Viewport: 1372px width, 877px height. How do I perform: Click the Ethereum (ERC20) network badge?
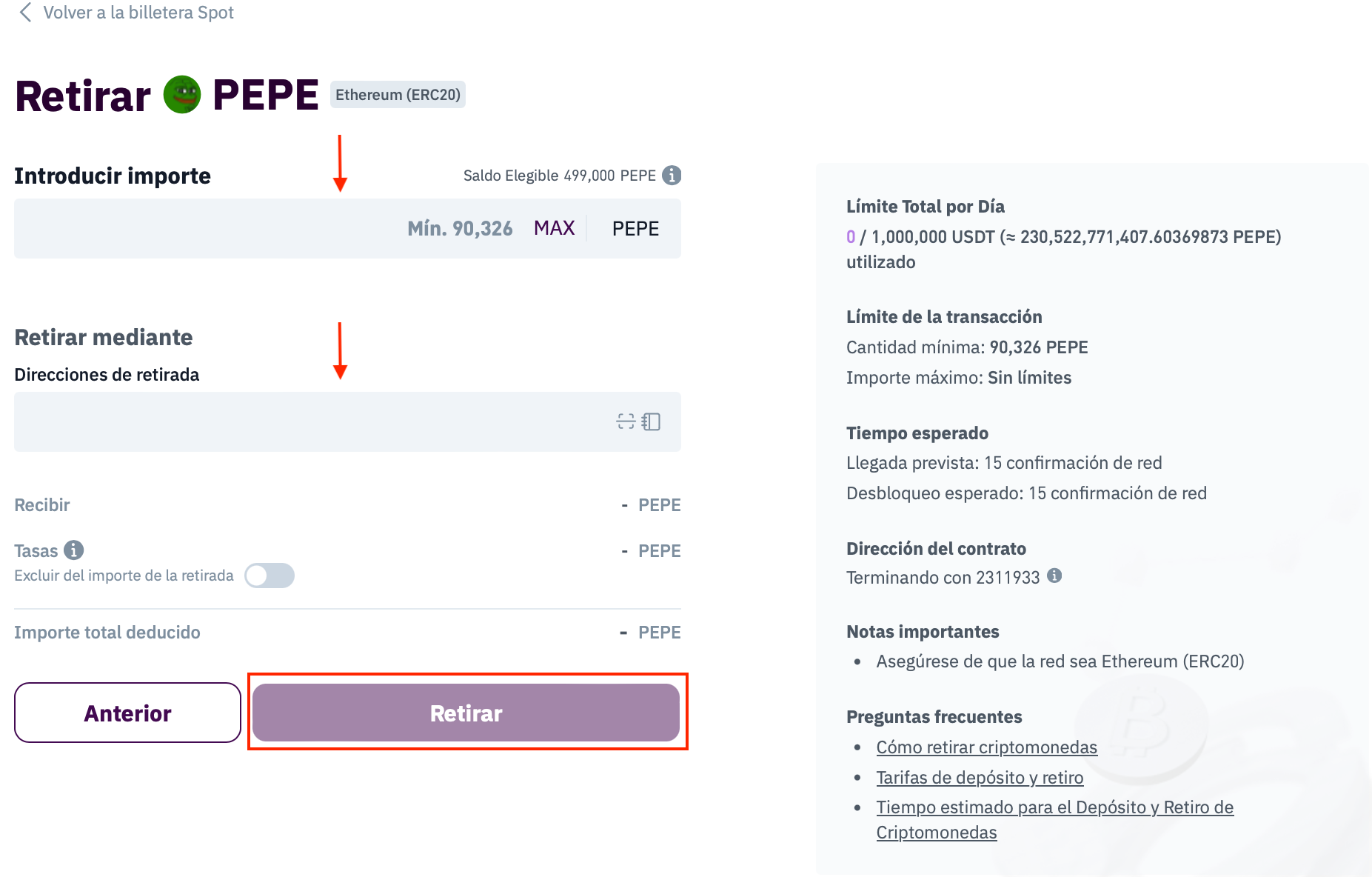(x=398, y=95)
